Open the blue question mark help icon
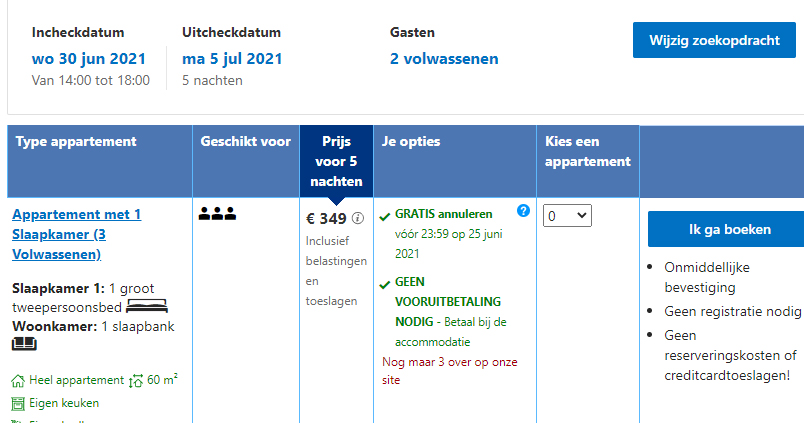This screenshot has width=804, height=423. [523, 211]
